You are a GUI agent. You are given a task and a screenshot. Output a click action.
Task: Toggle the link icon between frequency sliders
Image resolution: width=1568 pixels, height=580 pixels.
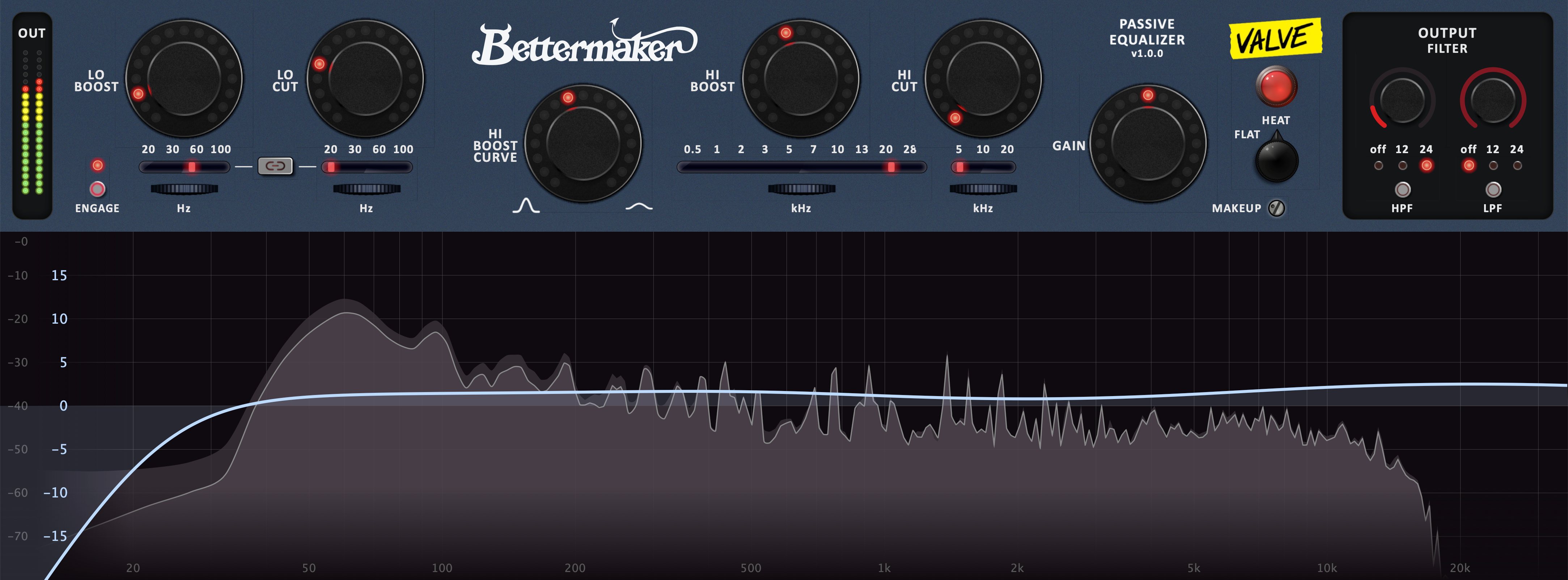pyautogui.click(x=275, y=166)
